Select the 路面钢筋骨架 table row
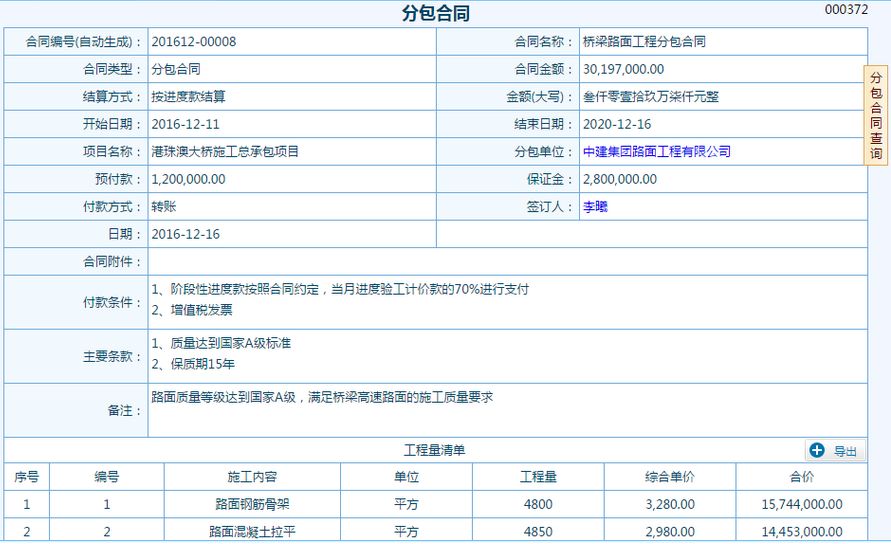This screenshot has height=544, width=891. tap(252, 505)
